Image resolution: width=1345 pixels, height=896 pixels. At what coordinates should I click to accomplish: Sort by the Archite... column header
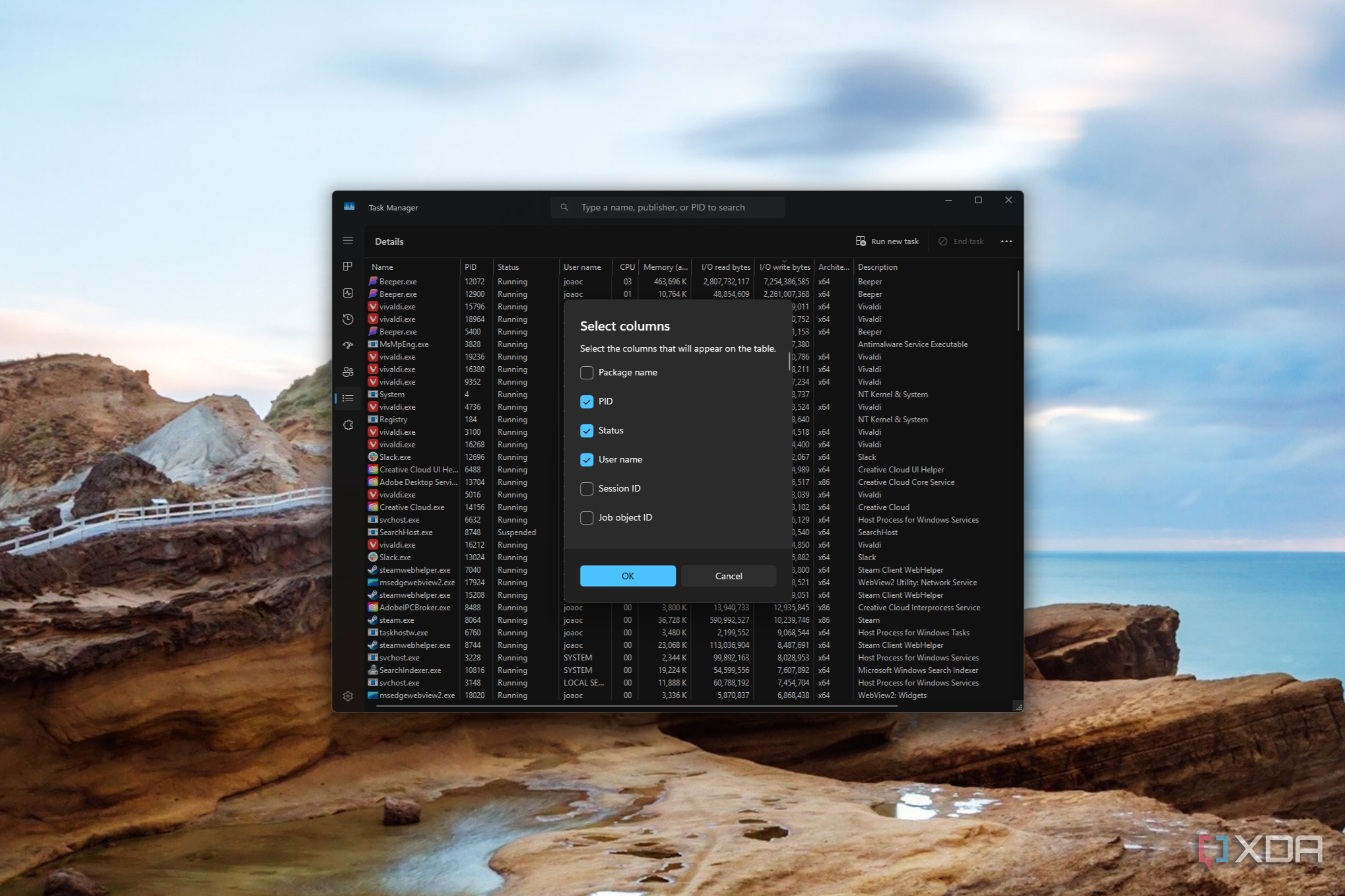834,267
